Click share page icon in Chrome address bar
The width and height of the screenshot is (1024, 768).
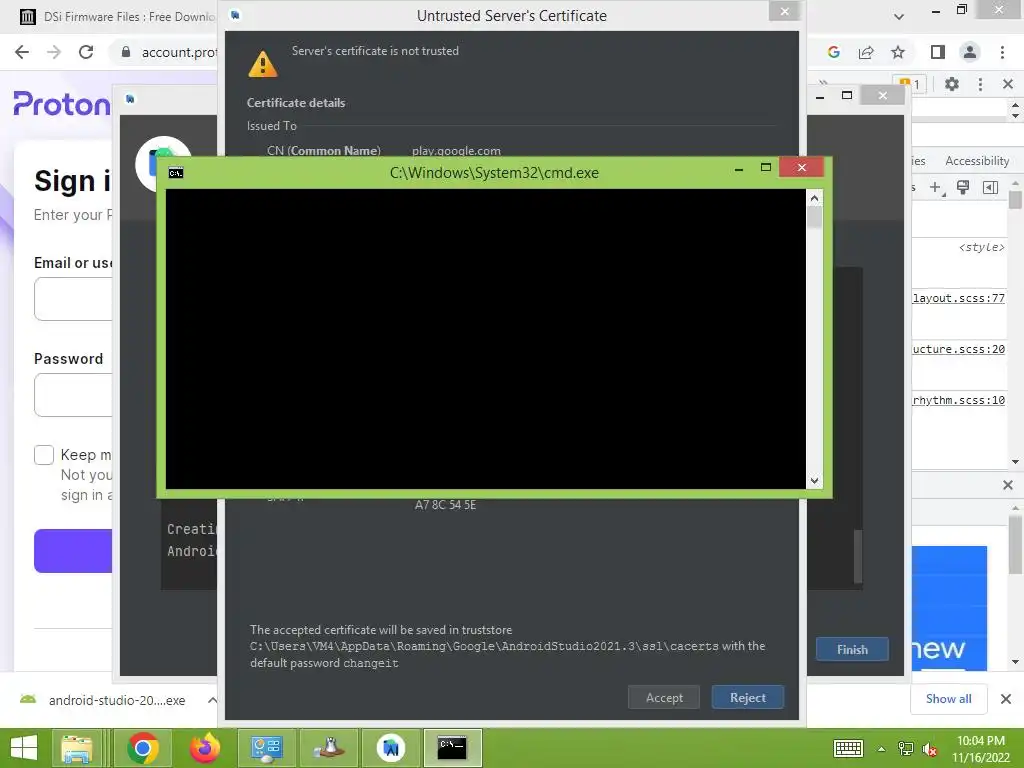(866, 52)
